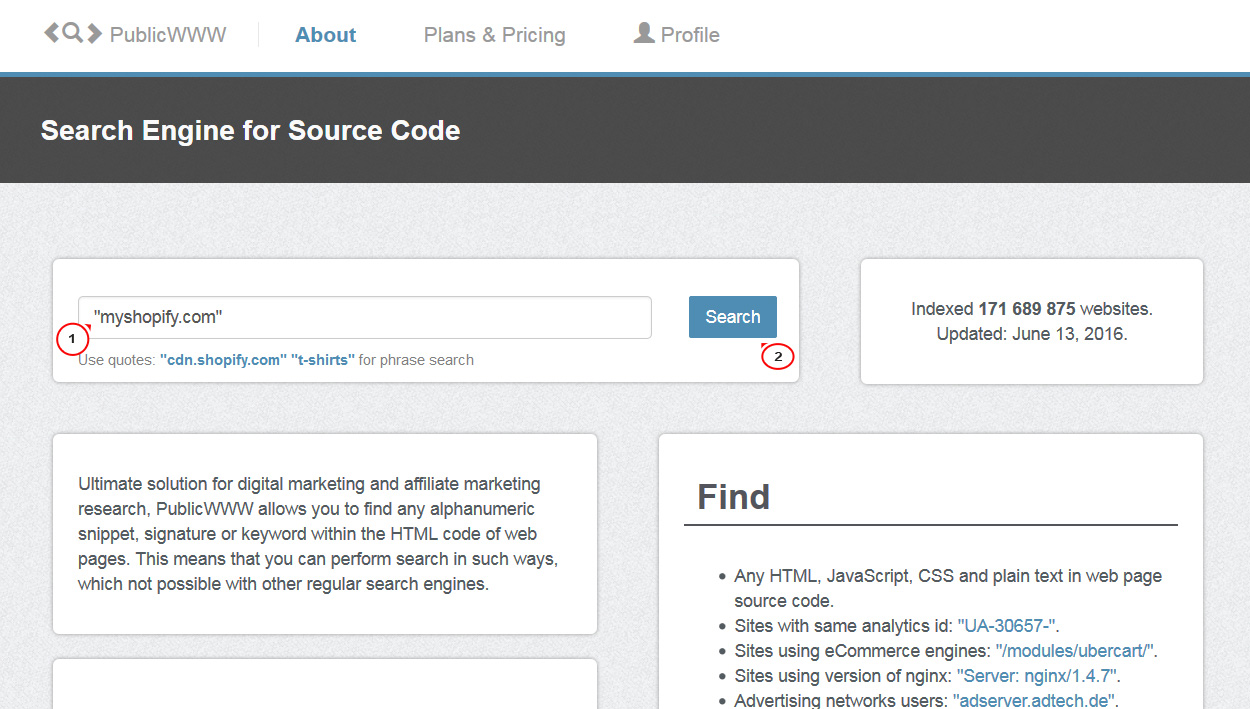Click the "Updated: June 13, 2016" text
Screen dimensions: 1250x709
coord(1032,334)
